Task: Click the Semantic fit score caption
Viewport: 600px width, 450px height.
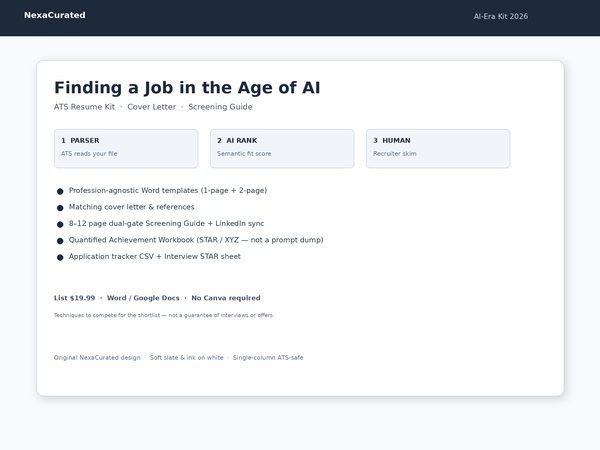Action: point(244,154)
